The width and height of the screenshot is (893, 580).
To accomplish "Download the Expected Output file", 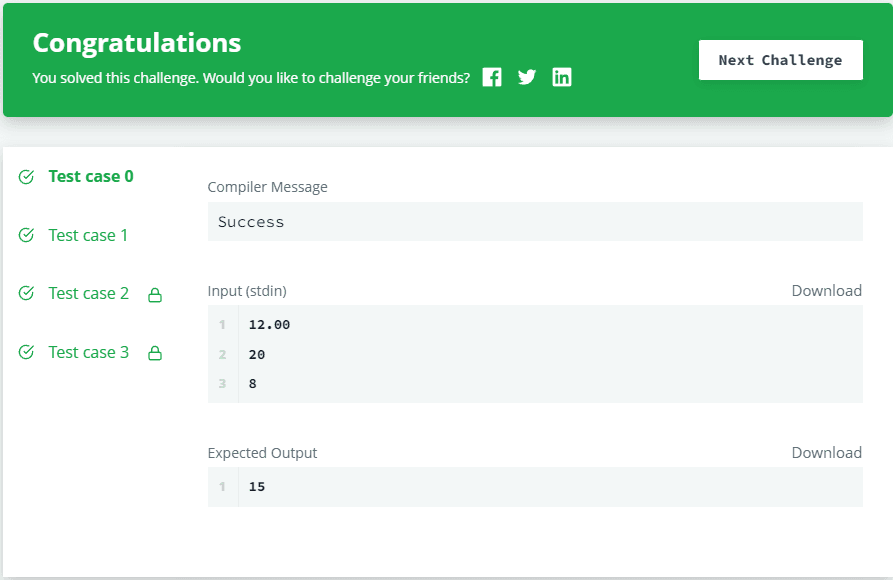I will (826, 452).
